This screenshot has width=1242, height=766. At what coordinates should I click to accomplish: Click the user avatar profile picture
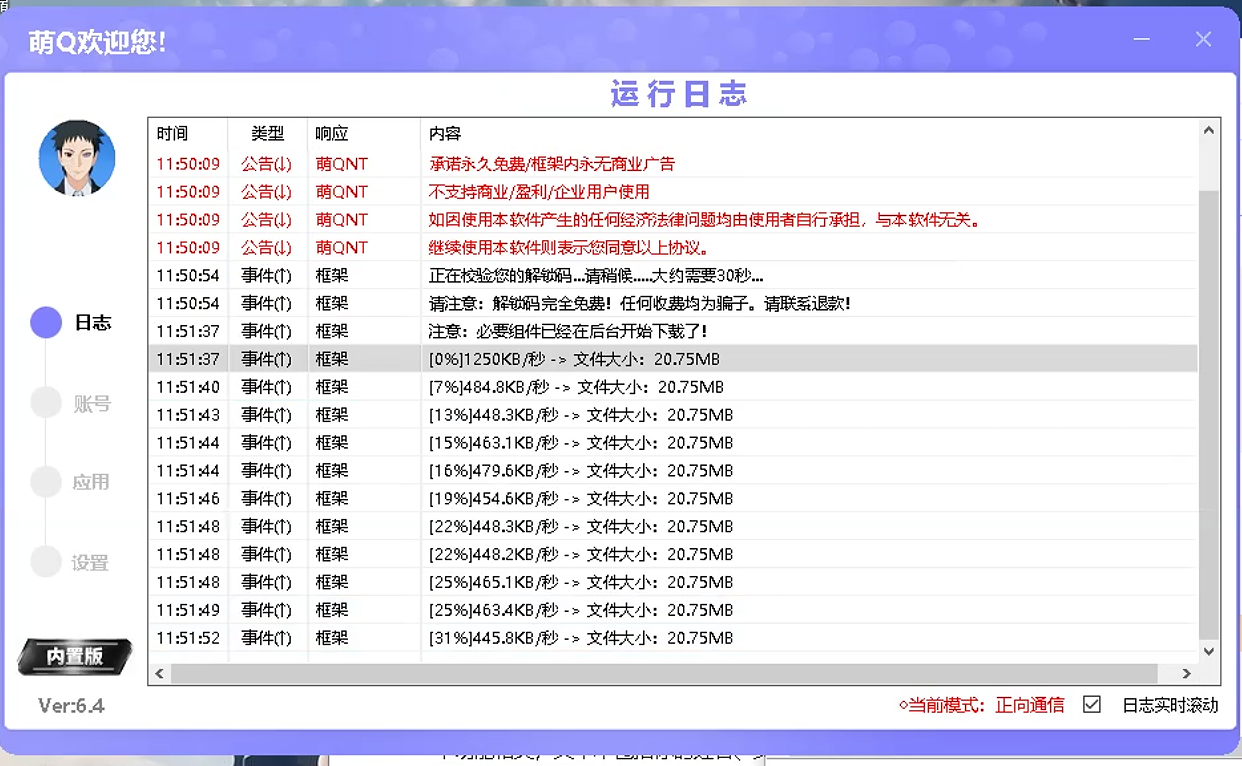[77, 158]
